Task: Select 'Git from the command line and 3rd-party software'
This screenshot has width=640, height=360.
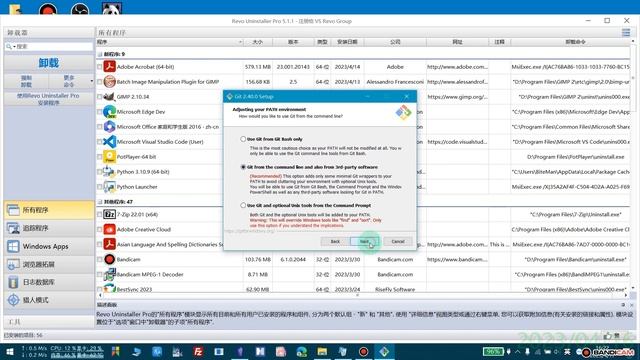Action: pyautogui.click(x=243, y=167)
